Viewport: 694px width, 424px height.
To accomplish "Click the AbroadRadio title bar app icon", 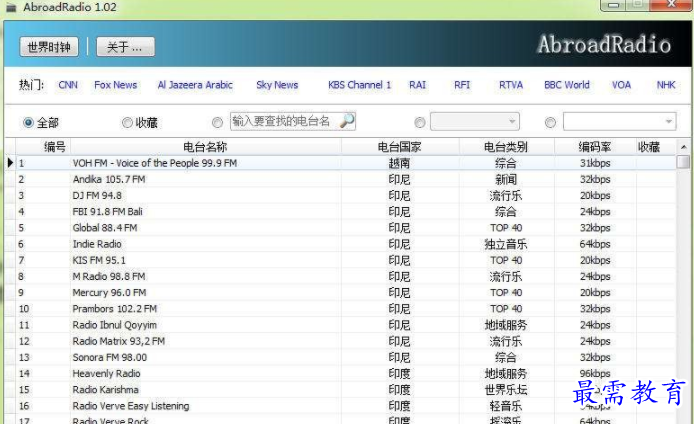I will [11, 7].
